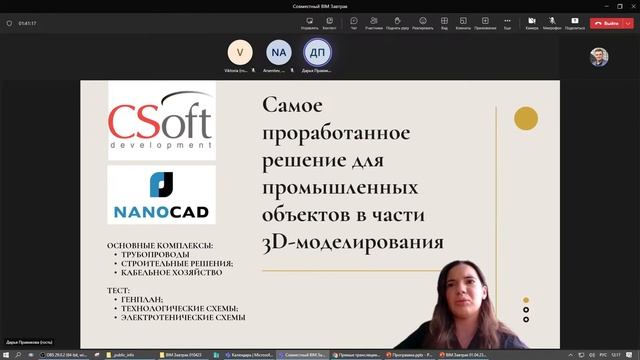This screenshot has height=360, width=640.
Task: Click the 'КАБЕЛЬНОЕ ХОЗЯЙСТВО' bullet
Action: coord(172,273)
